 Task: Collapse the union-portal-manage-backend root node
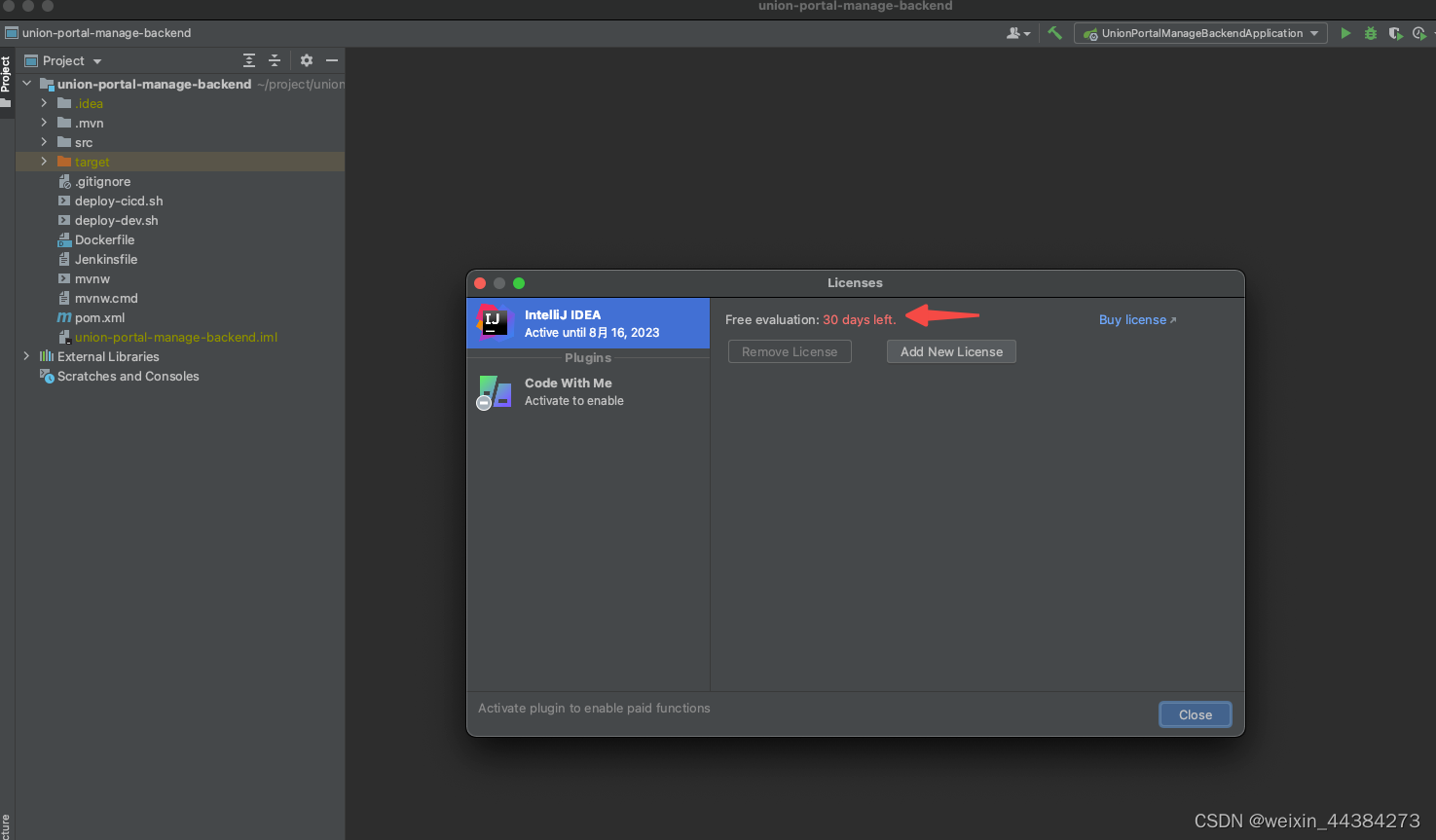point(26,84)
